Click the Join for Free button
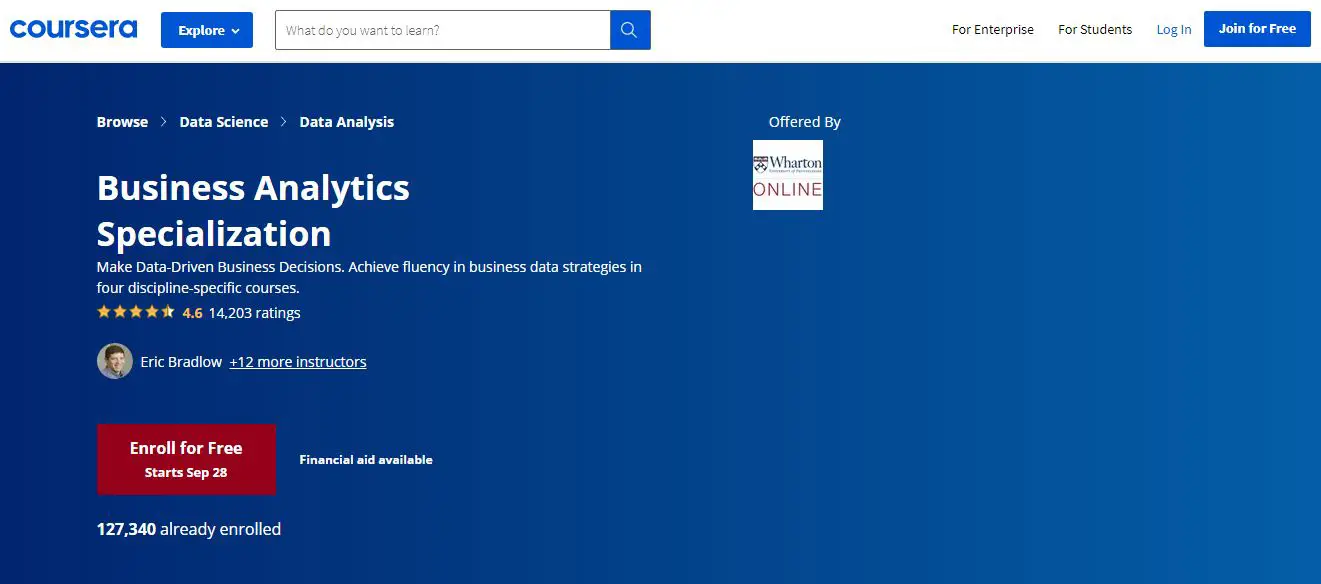The width and height of the screenshot is (1321, 584). 1256,29
